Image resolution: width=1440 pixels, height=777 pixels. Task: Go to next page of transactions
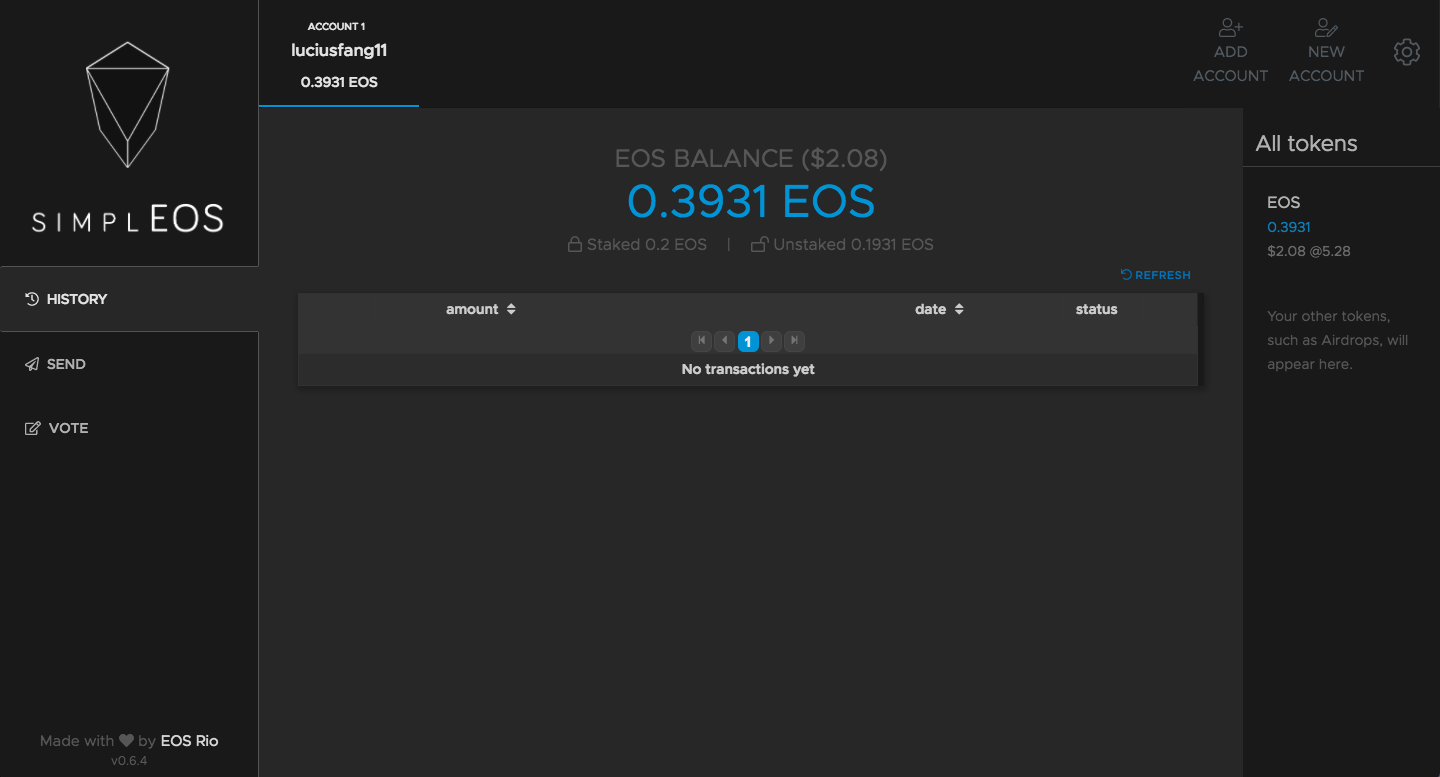(x=772, y=341)
